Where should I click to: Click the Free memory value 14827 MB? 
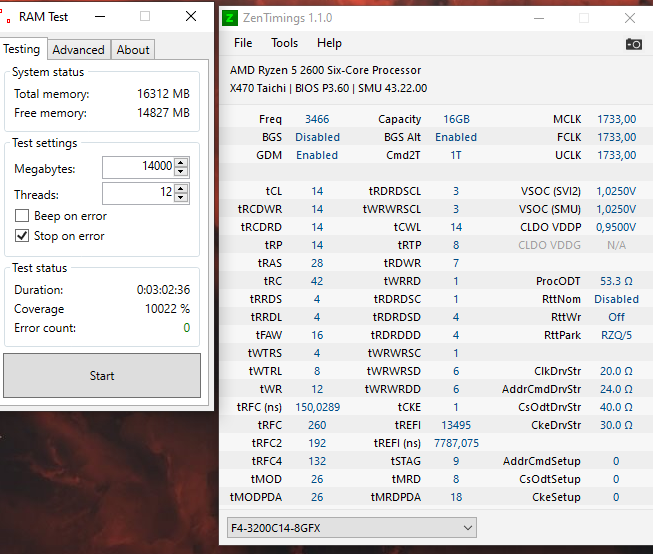(x=163, y=112)
